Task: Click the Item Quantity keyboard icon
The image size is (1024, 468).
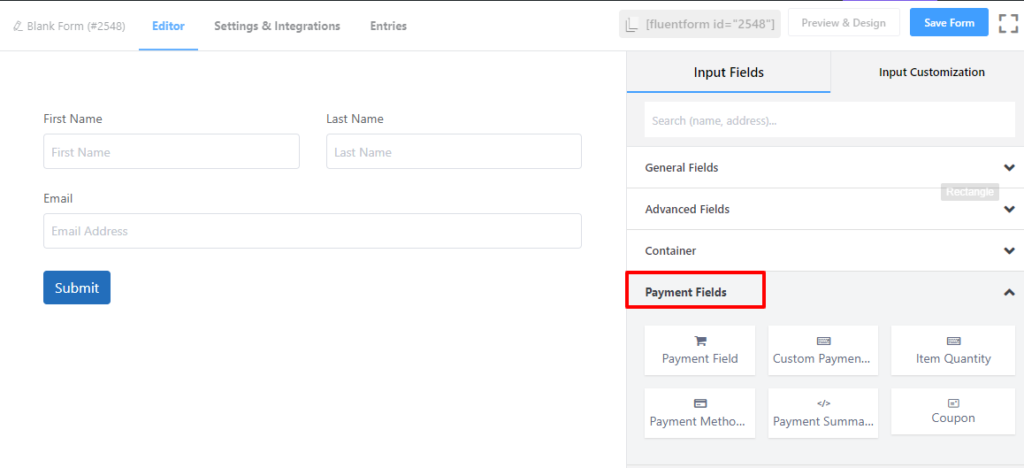Action: (953, 341)
